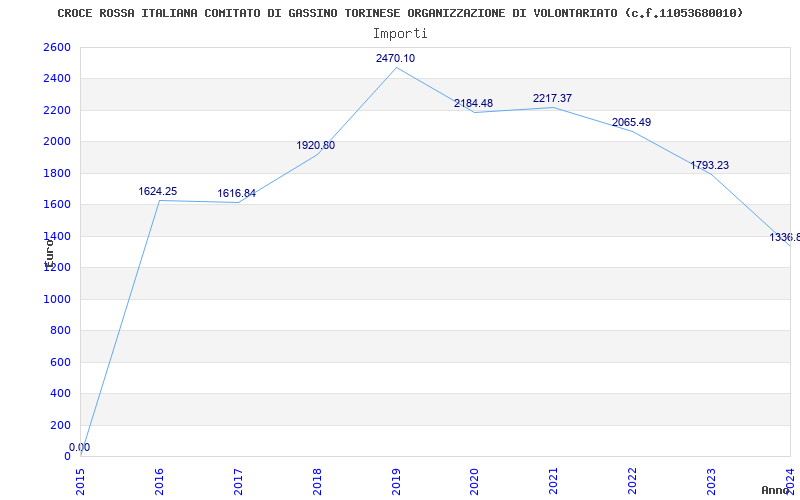Click the 1616.84 value label
This screenshot has width=800, height=500.
click(236, 194)
